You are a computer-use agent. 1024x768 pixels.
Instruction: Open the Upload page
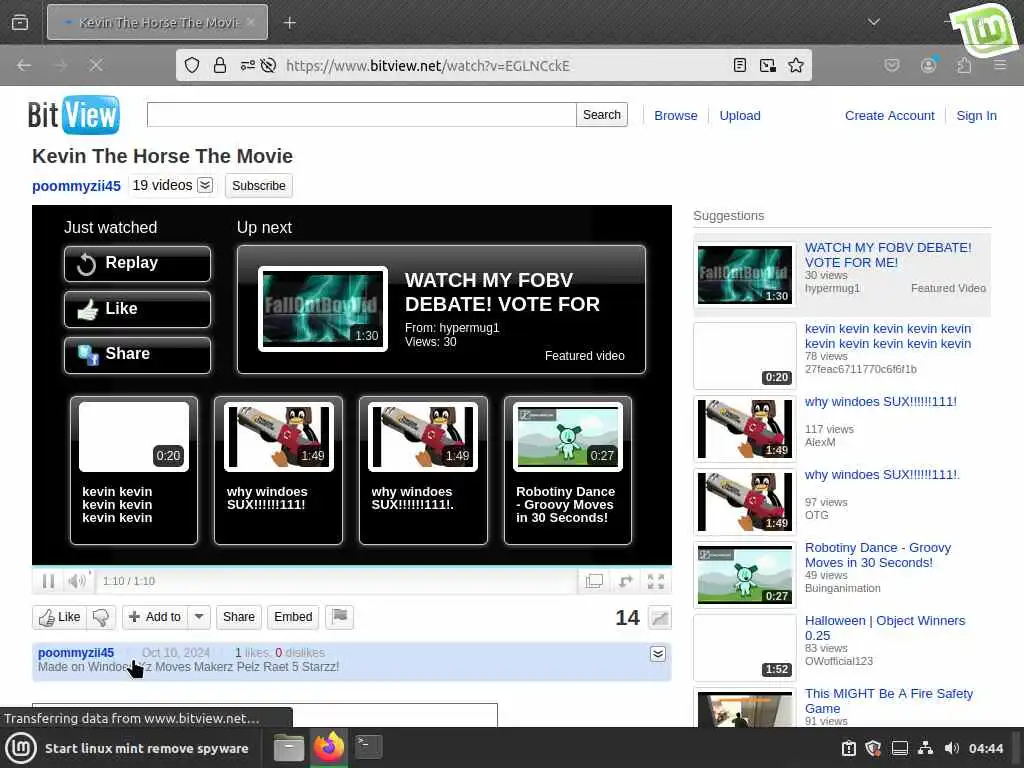pos(739,116)
